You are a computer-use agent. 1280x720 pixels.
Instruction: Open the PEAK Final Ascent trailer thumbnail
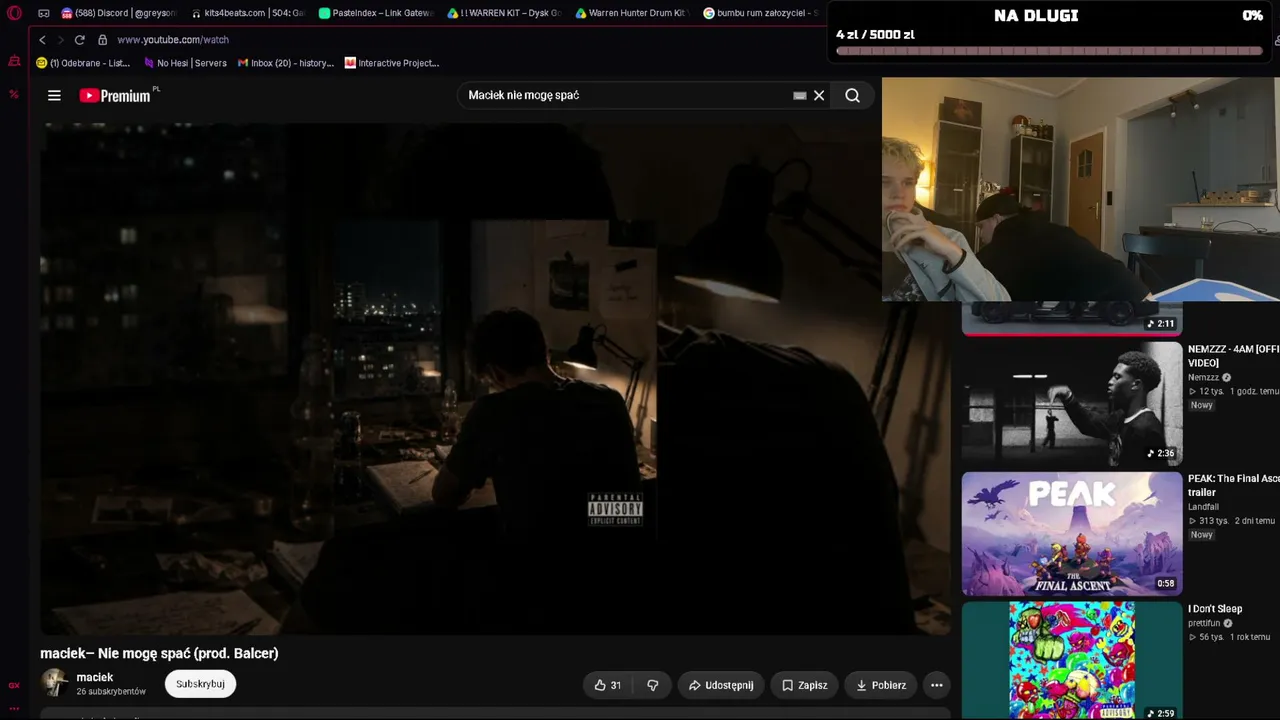pyautogui.click(x=1072, y=534)
